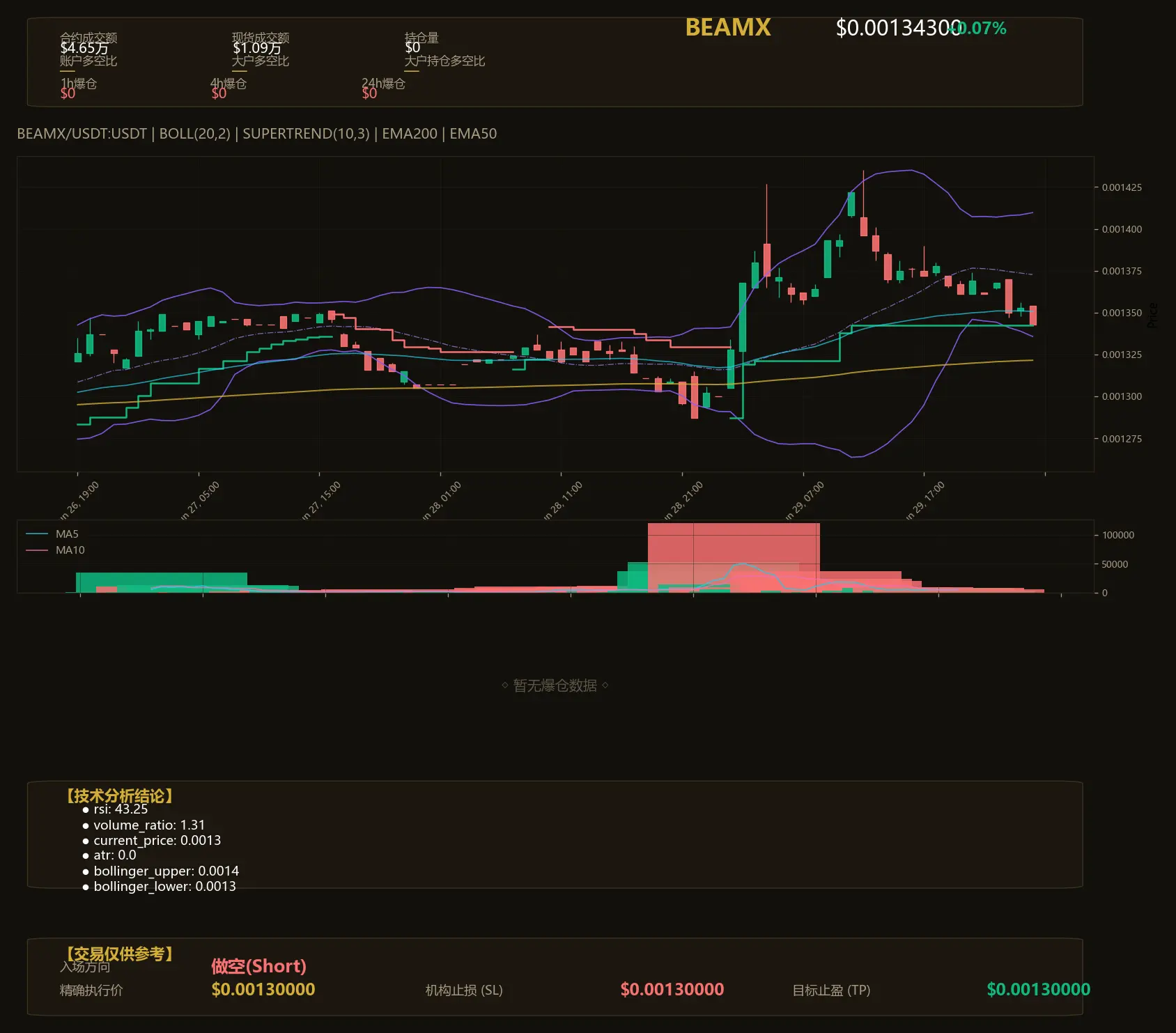This screenshot has height=1033, width=1176.
Task: Click the 0.001375 price axis label
Action: pyautogui.click(x=1122, y=271)
